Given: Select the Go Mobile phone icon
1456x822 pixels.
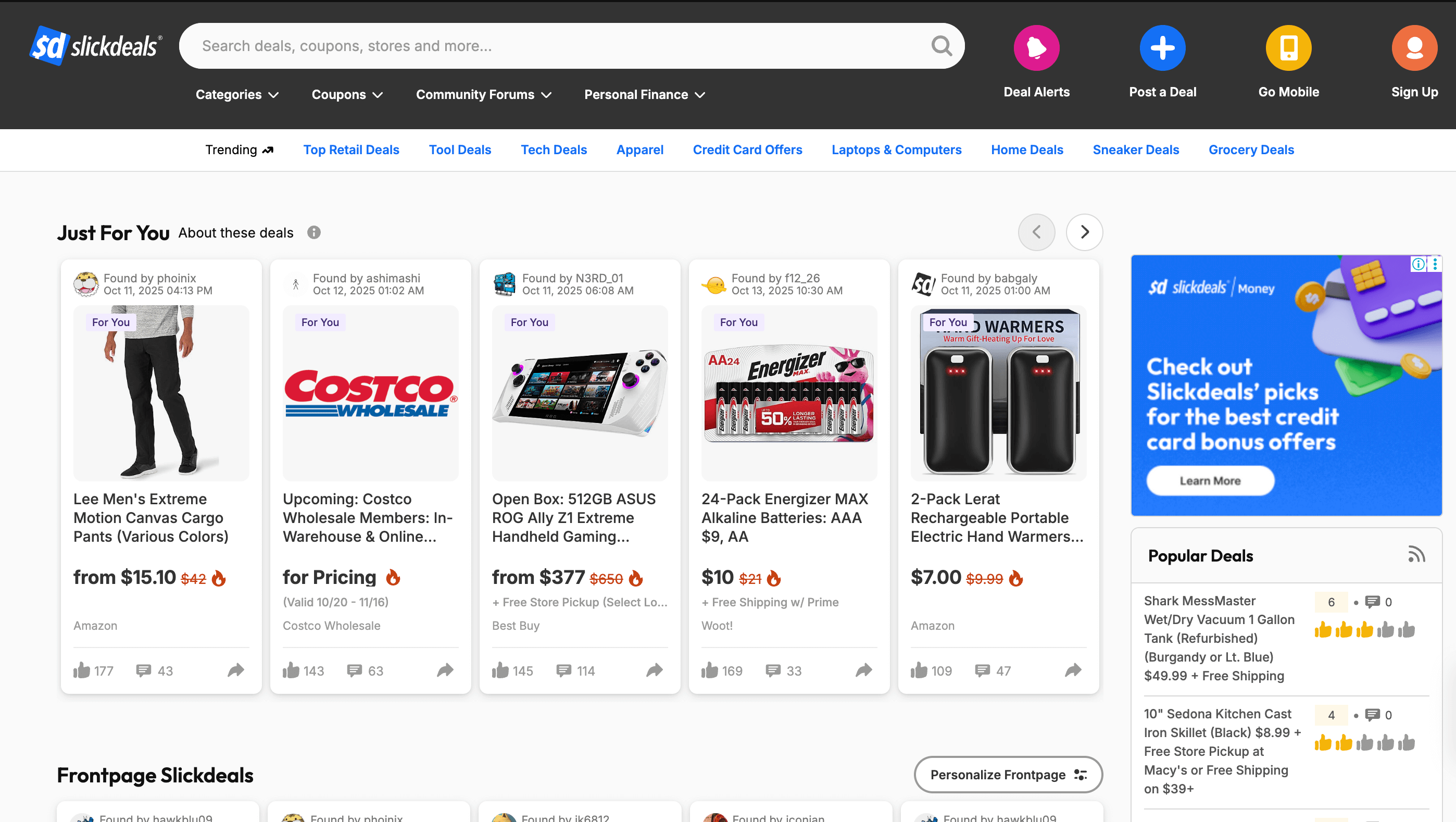Looking at the screenshot, I should pyautogui.click(x=1288, y=47).
